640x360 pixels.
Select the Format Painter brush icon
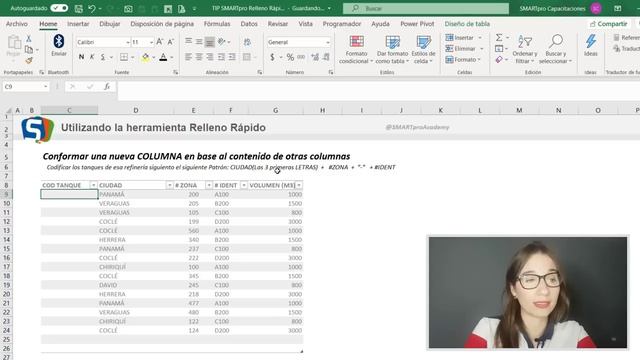click(29, 61)
